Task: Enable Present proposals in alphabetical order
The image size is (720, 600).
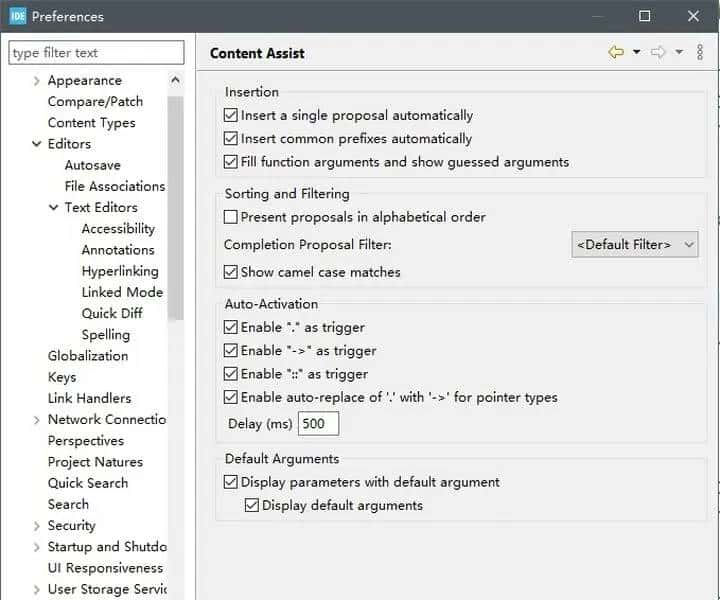Action: click(x=231, y=217)
